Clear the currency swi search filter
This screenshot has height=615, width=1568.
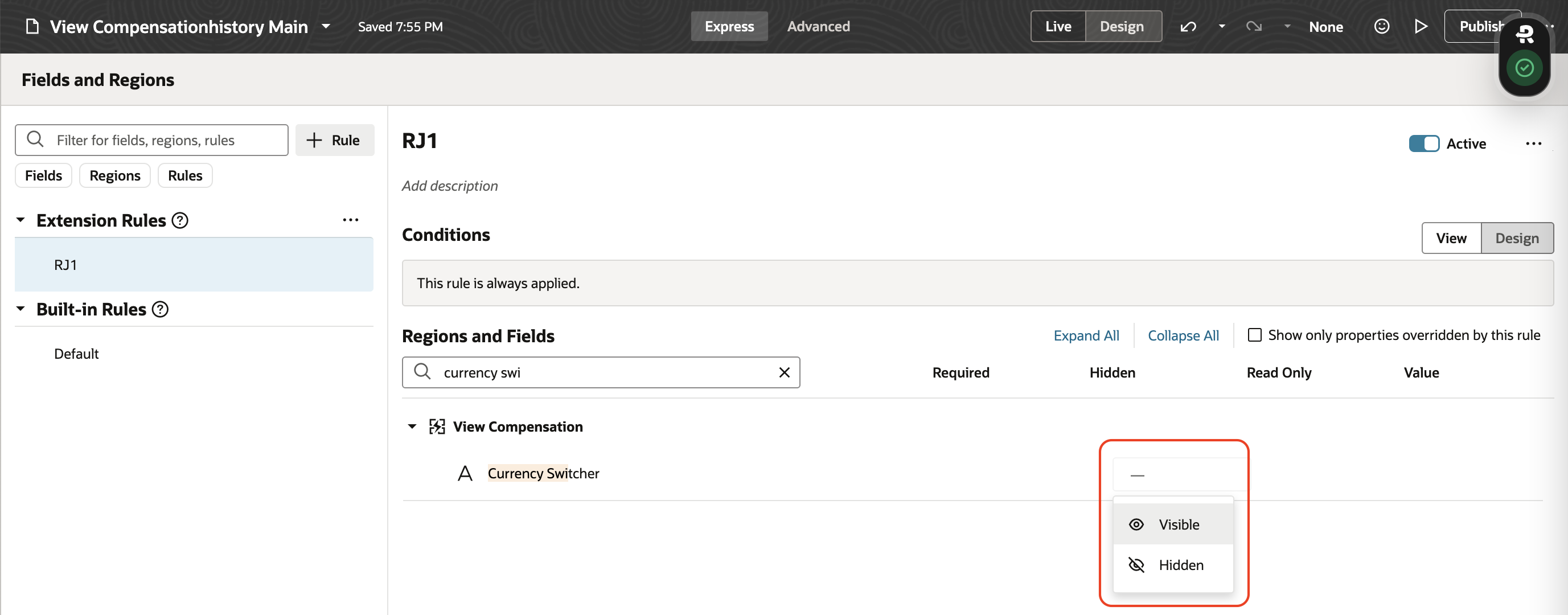tap(784, 372)
